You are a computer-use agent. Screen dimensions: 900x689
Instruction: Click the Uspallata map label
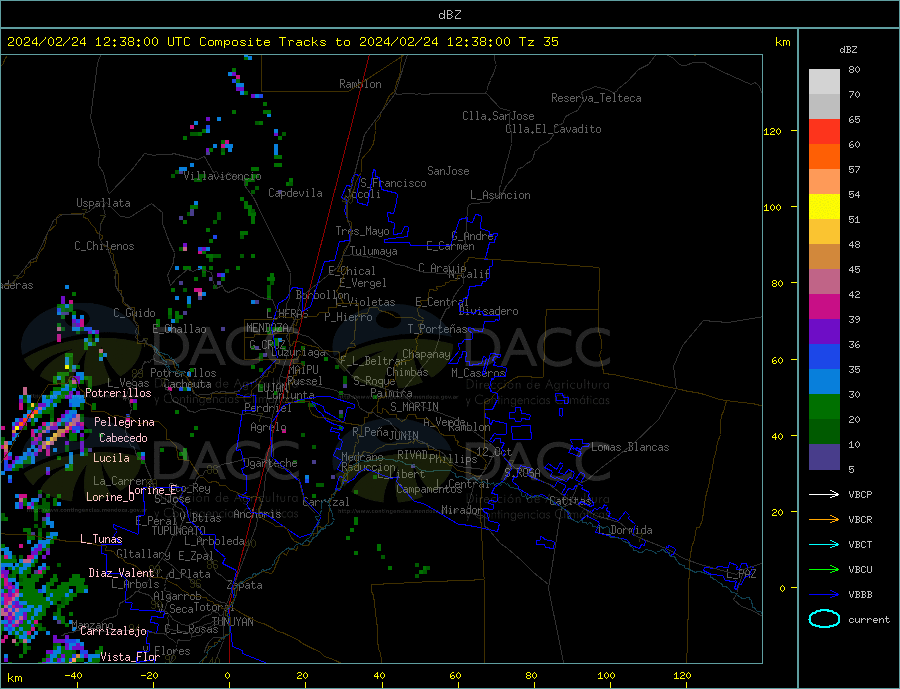[x=103, y=203]
